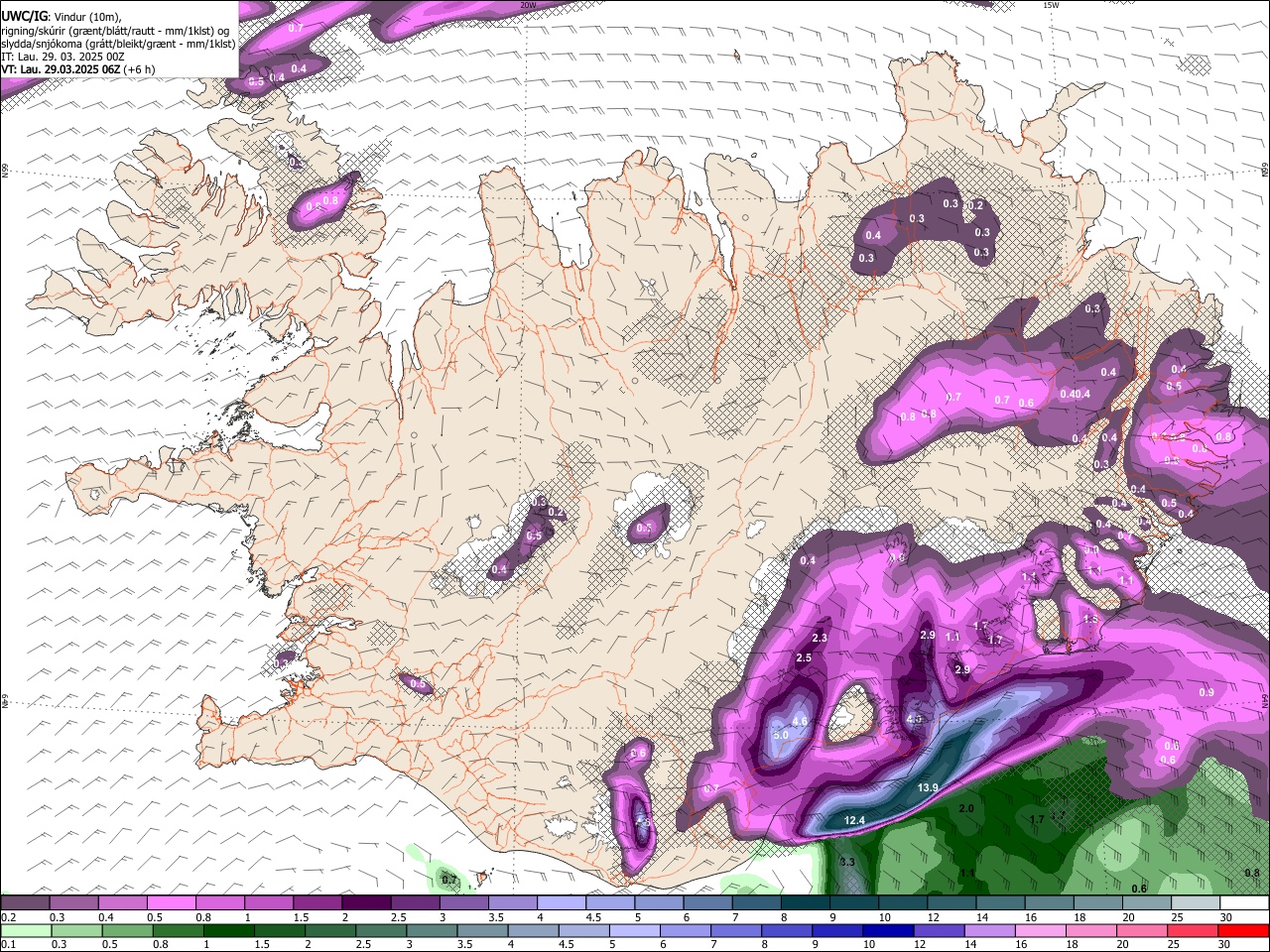Click the 2.3 snowfall value on the map
The height and width of the screenshot is (952, 1270).
820,638
